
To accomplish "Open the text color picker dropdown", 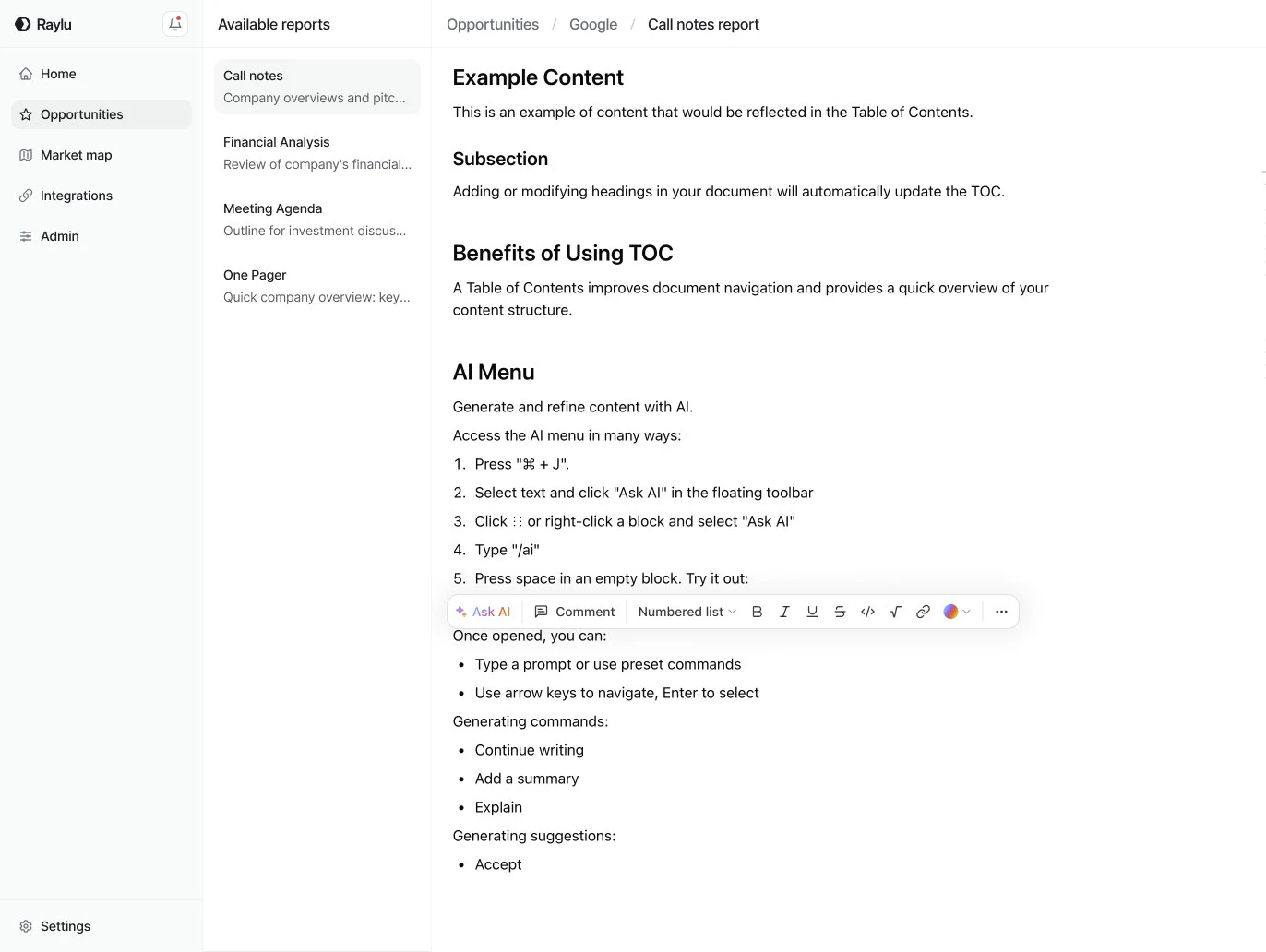I will [957, 612].
